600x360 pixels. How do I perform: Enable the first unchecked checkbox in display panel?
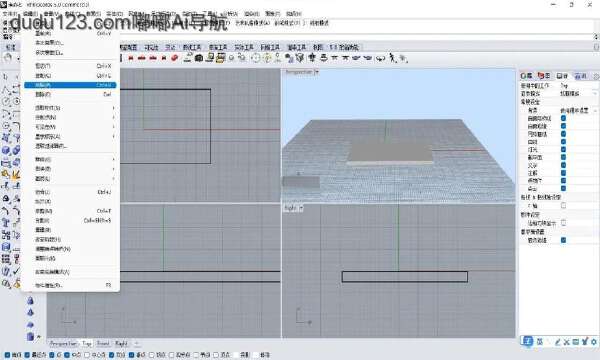pos(563,206)
